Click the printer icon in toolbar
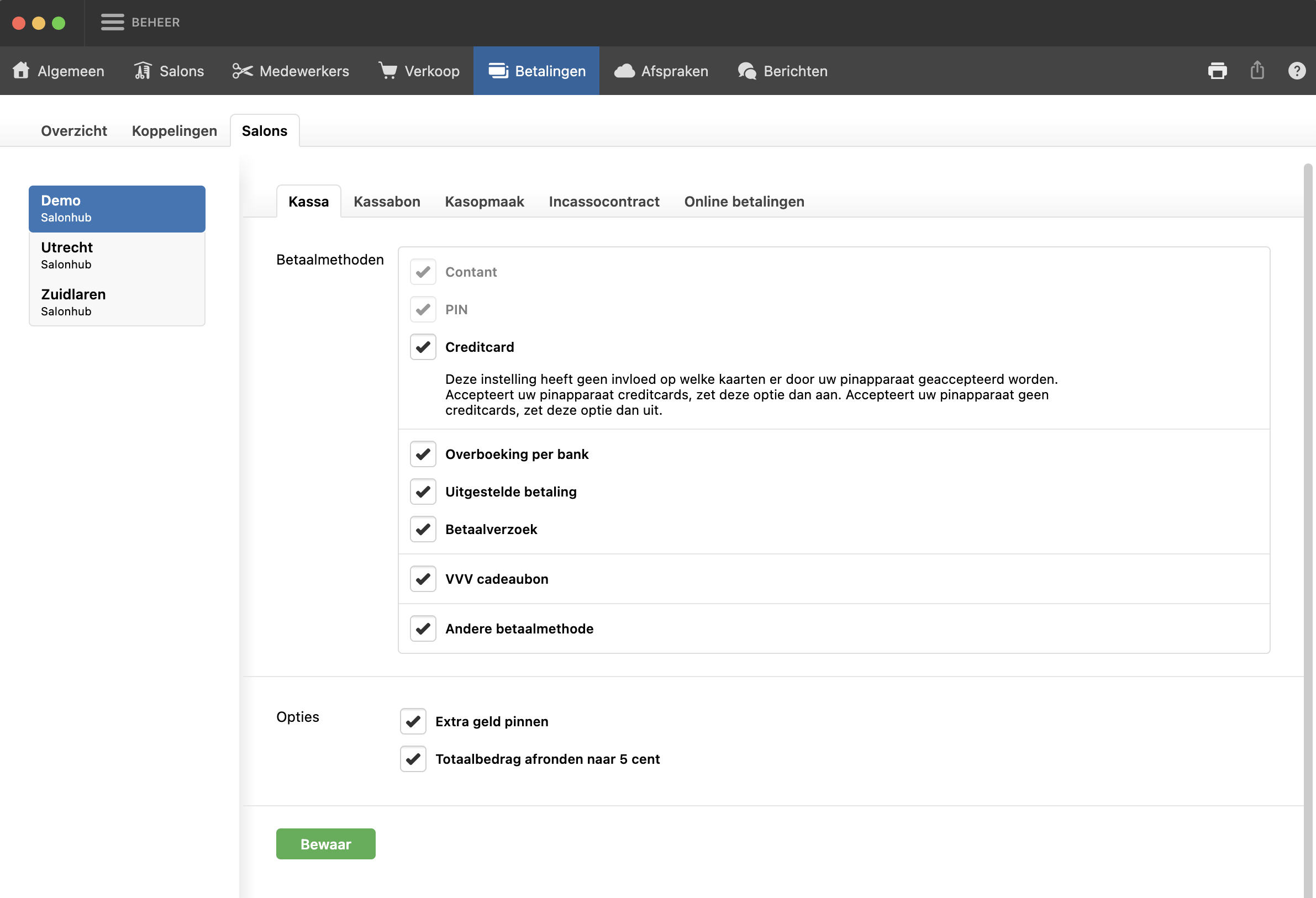The width and height of the screenshot is (1316, 898). click(x=1217, y=71)
